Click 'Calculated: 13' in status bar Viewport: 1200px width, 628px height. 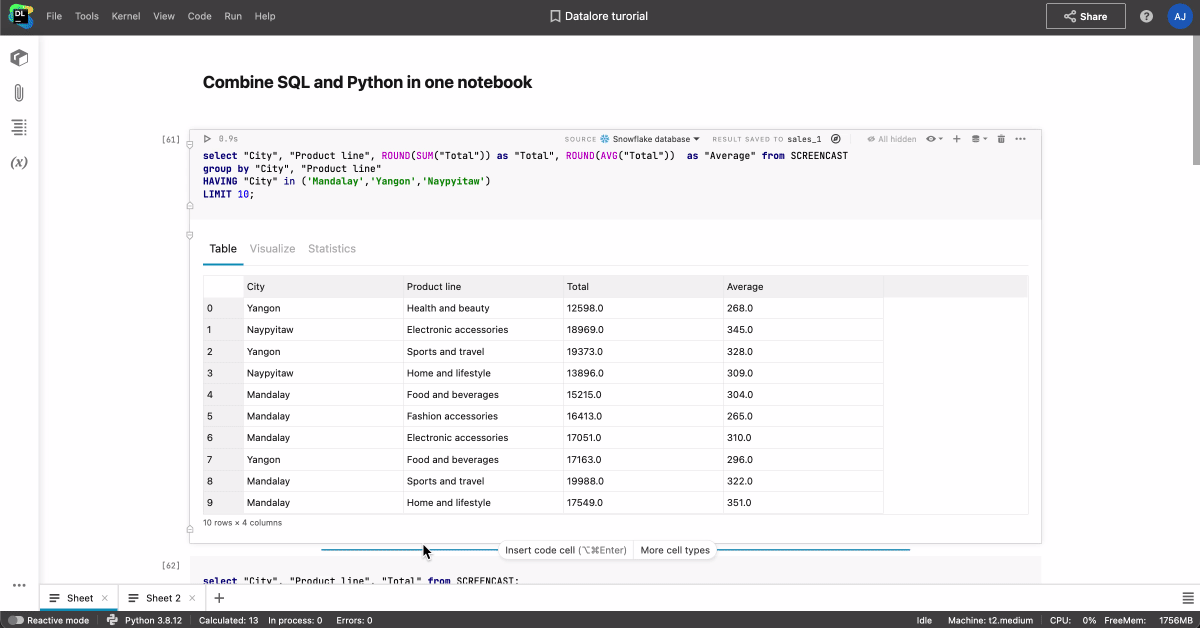pos(229,620)
